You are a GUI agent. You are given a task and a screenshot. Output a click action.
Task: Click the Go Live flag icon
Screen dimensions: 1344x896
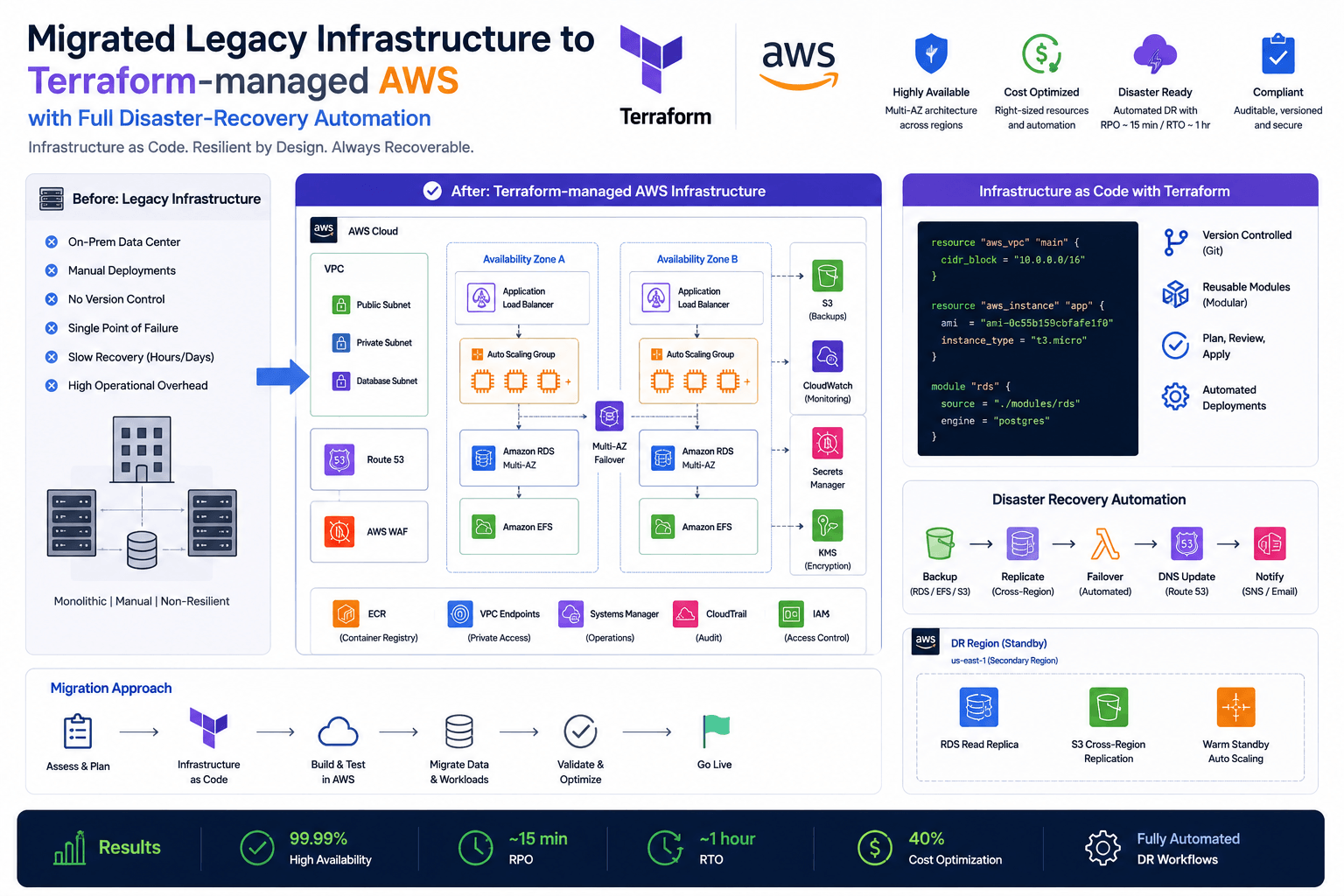[715, 731]
